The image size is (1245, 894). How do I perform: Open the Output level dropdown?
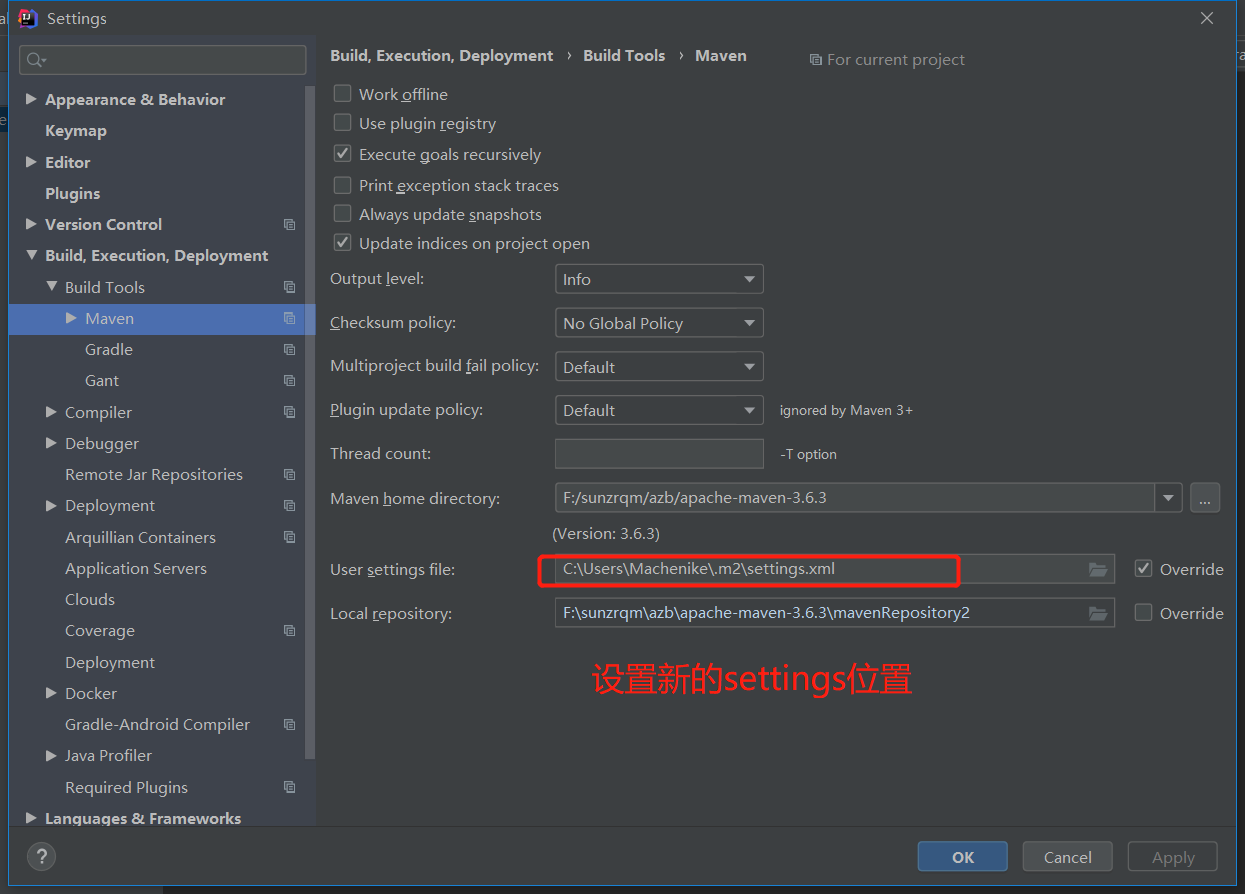pyautogui.click(x=659, y=279)
